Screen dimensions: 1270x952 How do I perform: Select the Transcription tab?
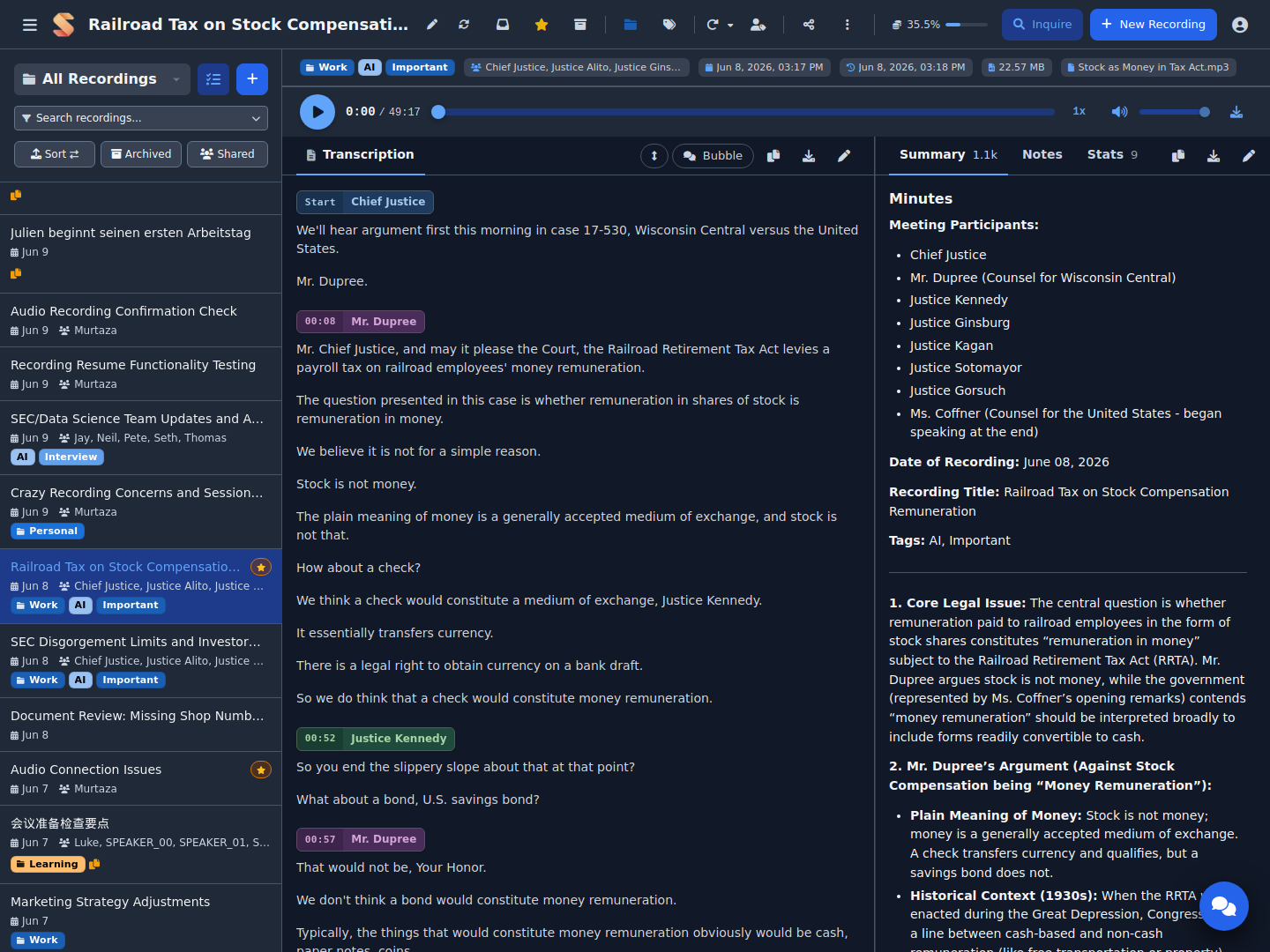[x=360, y=155]
